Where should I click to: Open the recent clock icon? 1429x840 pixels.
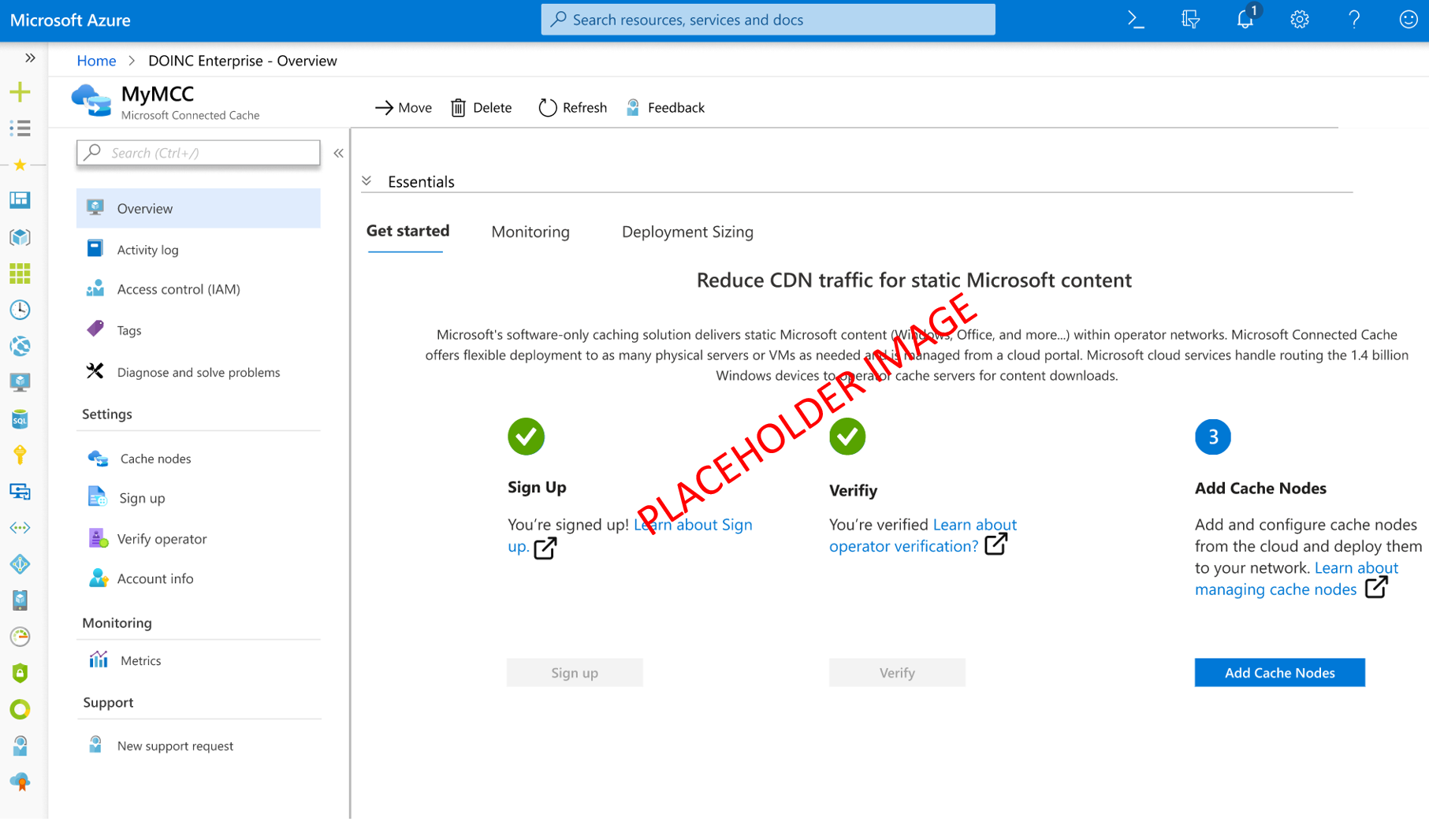(20, 310)
